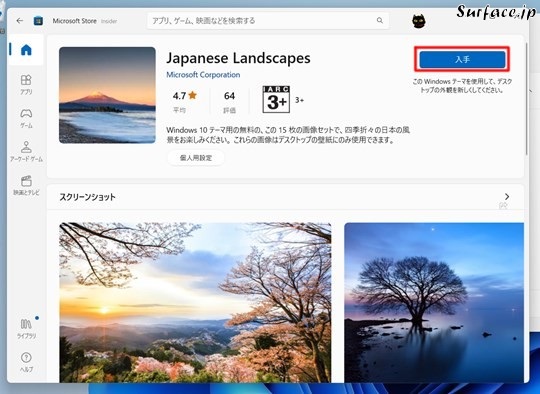Click the IARC 3+ rating badge
The height and width of the screenshot is (394, 540).
point(276,100)
